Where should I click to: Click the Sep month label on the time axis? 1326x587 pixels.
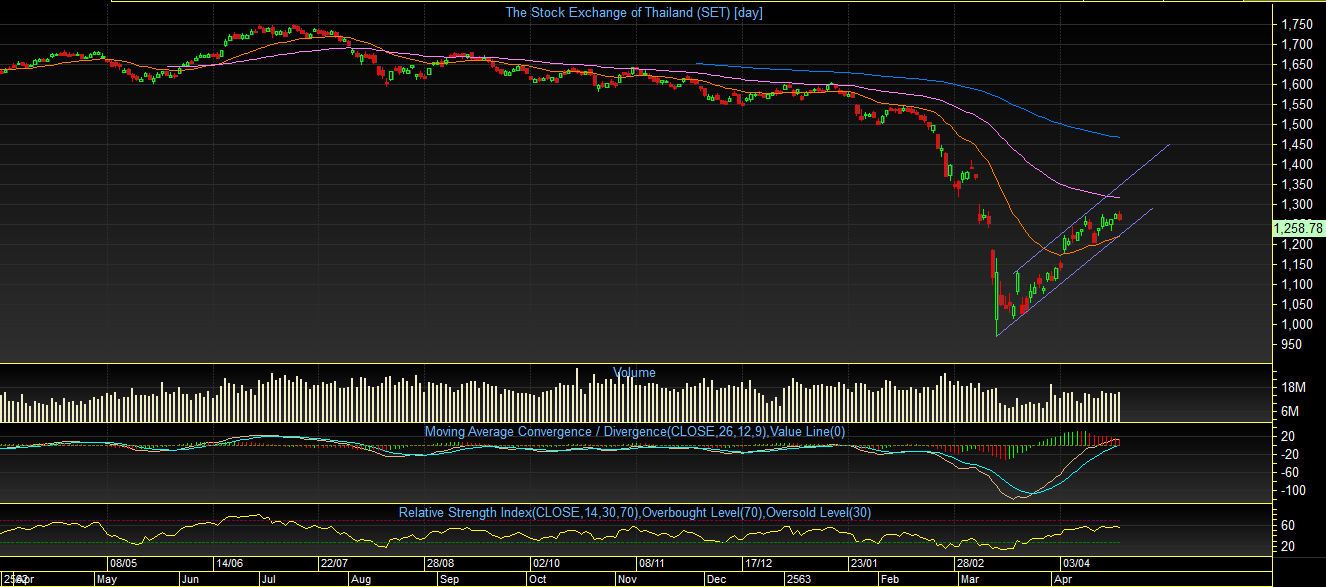click(x=450, y=579)
